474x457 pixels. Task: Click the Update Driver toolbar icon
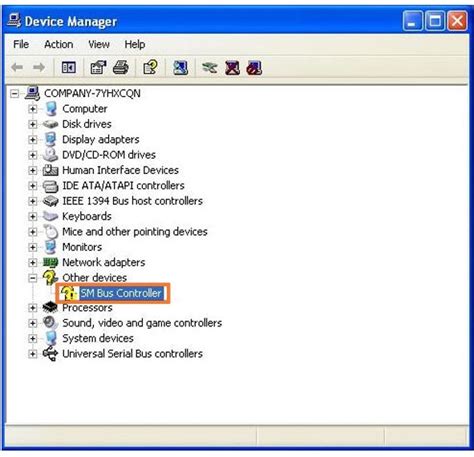[210, 68]
